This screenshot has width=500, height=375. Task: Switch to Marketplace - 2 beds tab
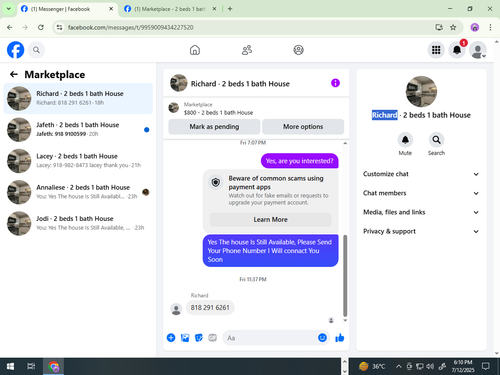pyautogui.click(x=169, y=9)
